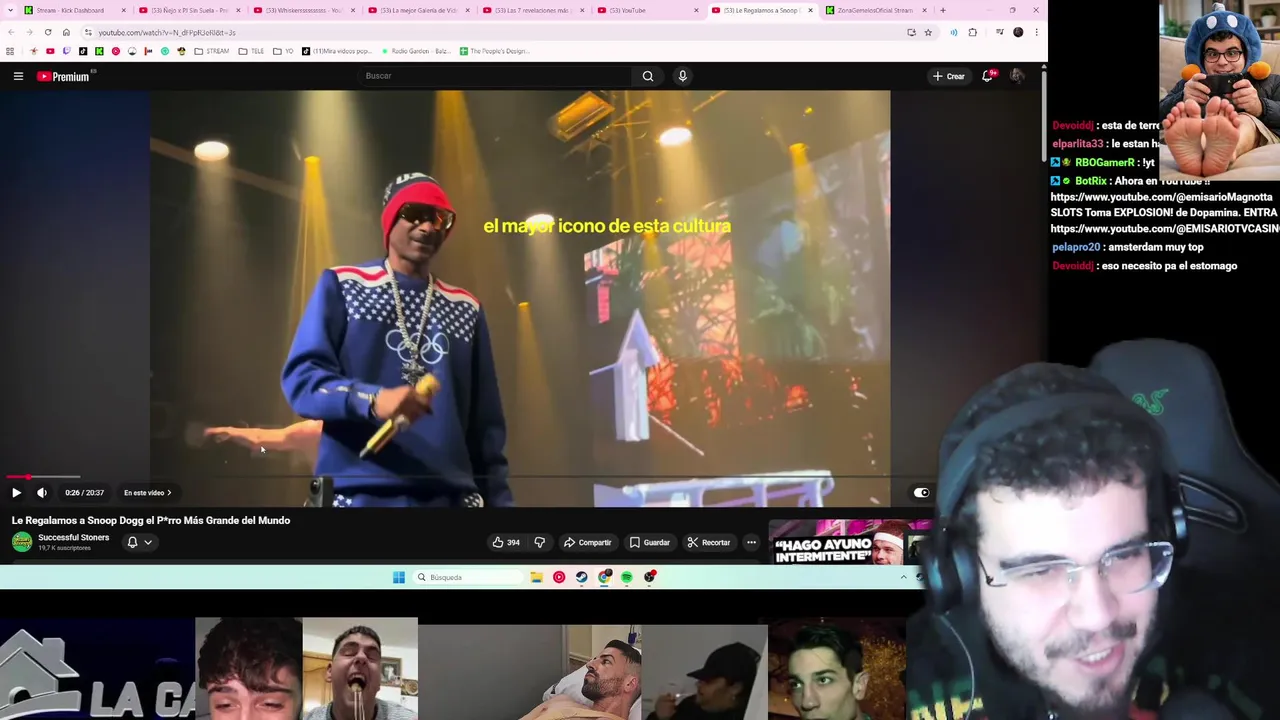
Task: Click the '19,7 K suscriptores' text
Action: (66, 548)
